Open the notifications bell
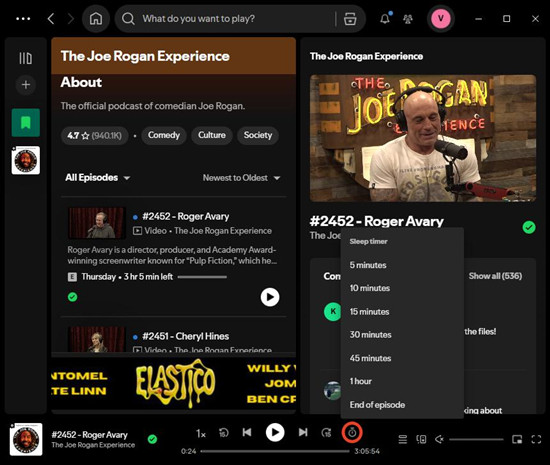 tap(385, 18)
